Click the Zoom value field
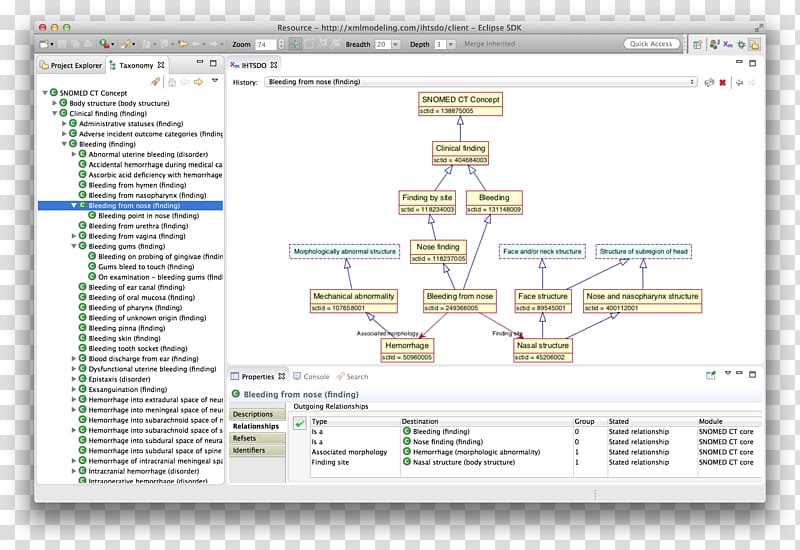Image resolution: width=800 pixels, height=550 pixels. point(266,44)
